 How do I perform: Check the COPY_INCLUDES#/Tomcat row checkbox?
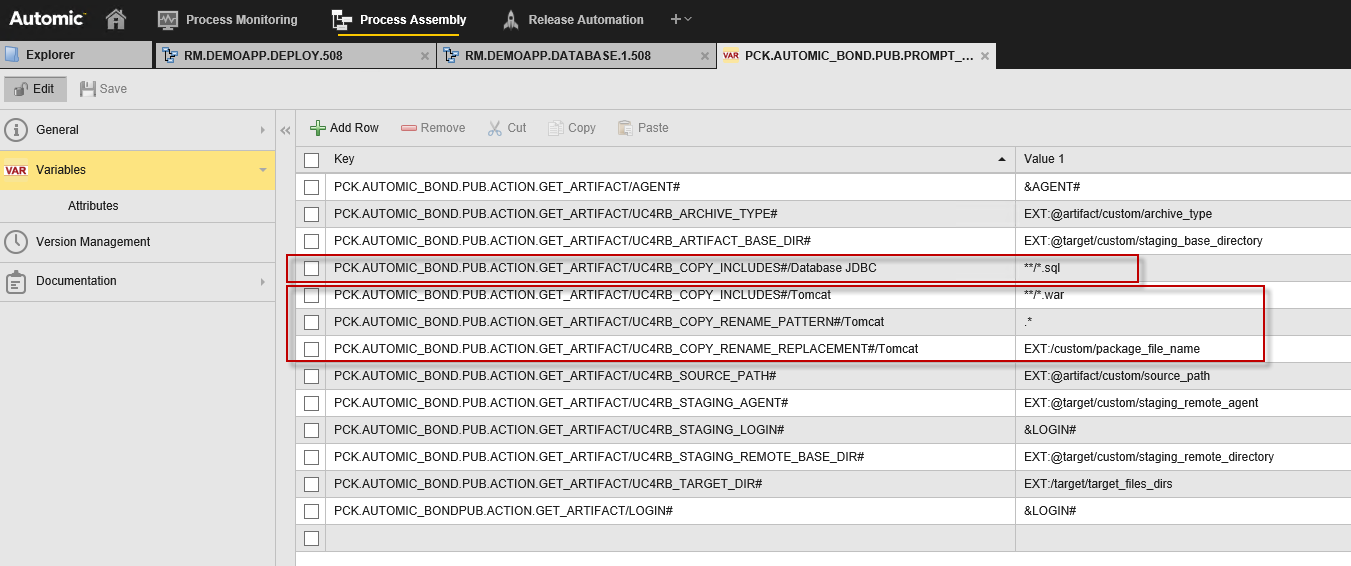[311, 295]
